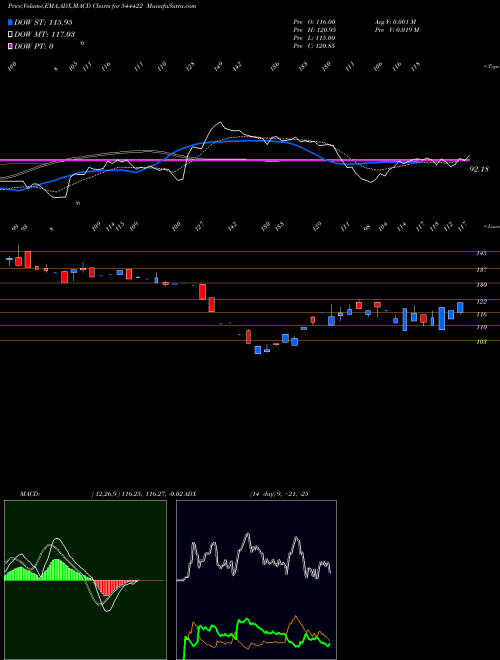Click the 92.18 EMA value label

tap(479, 170)
